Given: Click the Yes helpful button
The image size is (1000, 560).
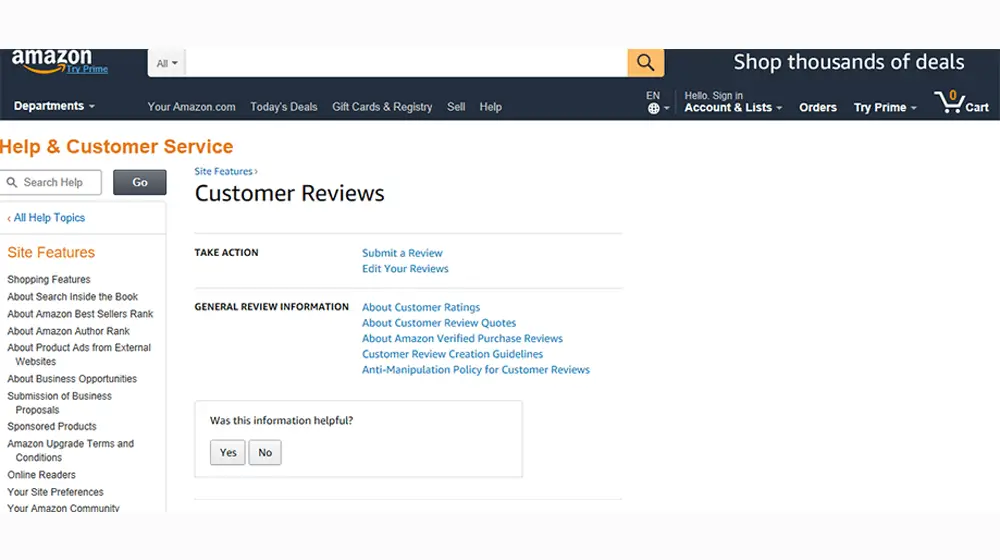Looking at the screenshot, I should coord(228,453).
